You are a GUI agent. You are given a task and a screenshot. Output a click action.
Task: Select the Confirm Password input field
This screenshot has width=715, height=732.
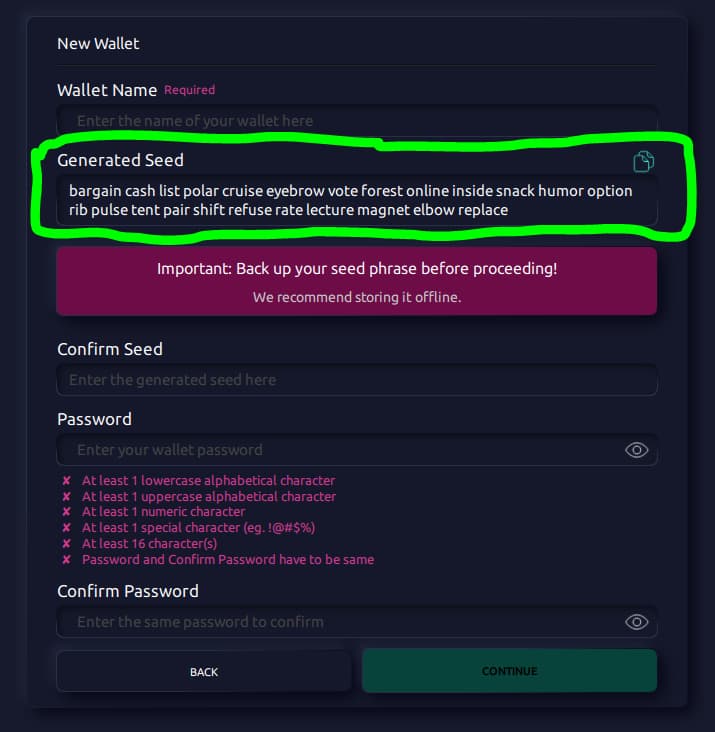357,622
